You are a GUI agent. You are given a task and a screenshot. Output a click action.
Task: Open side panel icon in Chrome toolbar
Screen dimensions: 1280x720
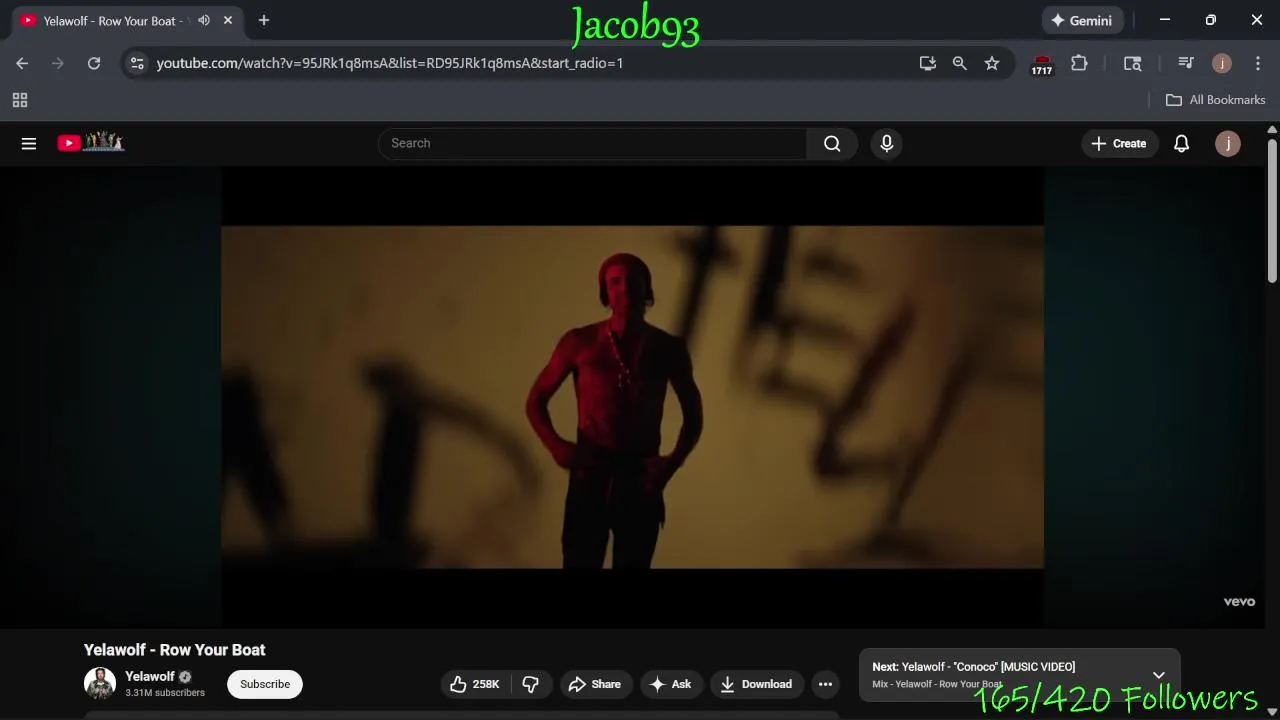coord(1133,63)
